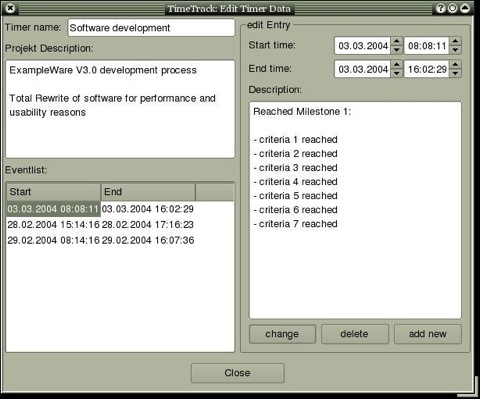Image resolution: width=480 pixels, height=399 pixels.
Task: Select event starting 28.02.2004 15:14:16
Action: (53, 225)
